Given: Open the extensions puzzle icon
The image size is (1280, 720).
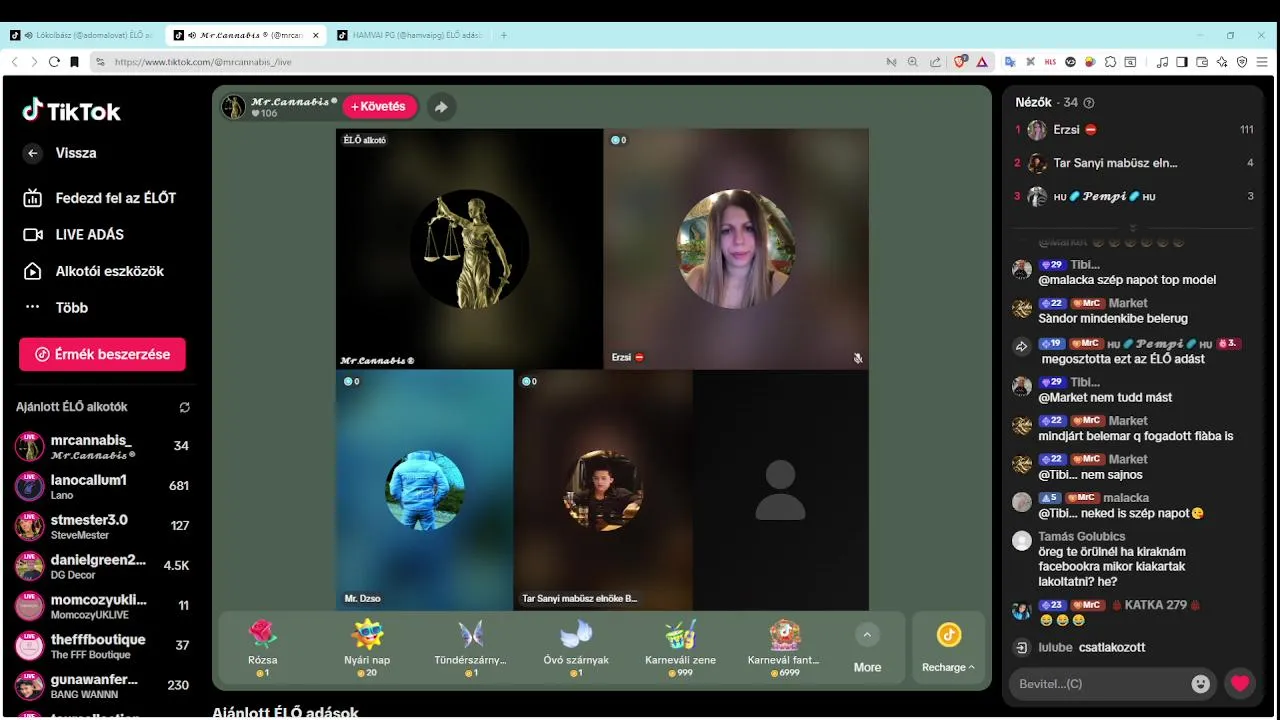Looking at the screenshot, I should tap(1110, 62).
